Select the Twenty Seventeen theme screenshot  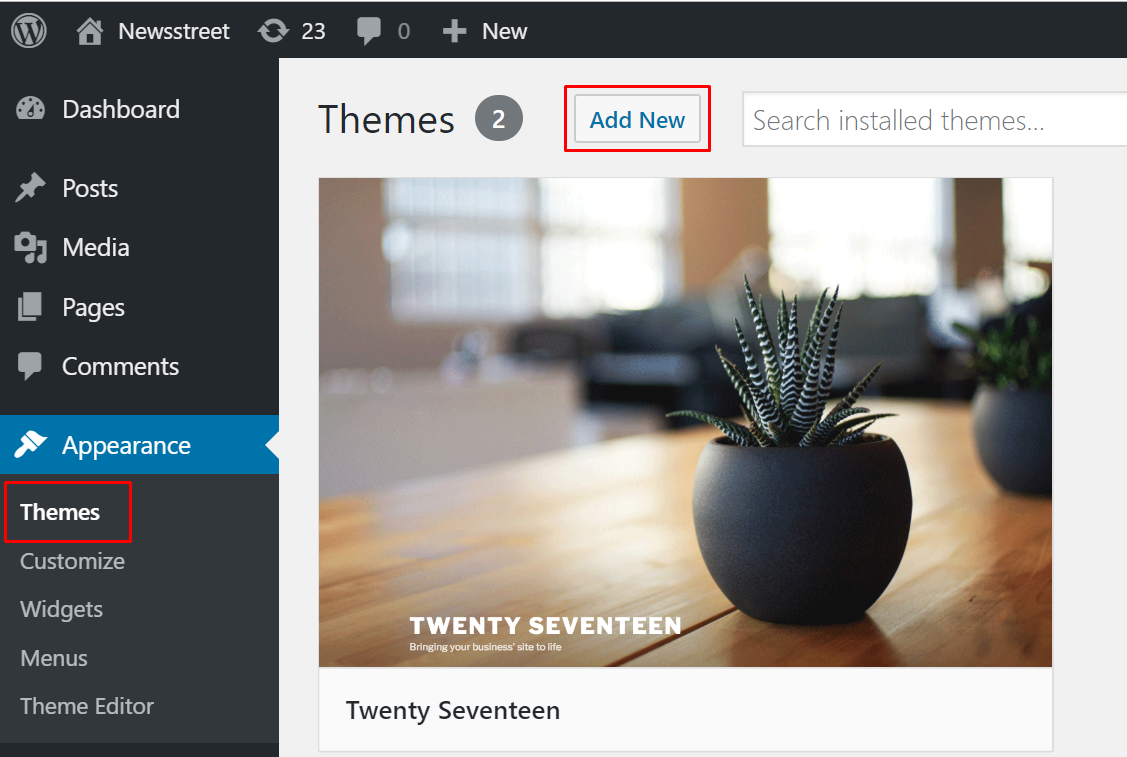685,422
